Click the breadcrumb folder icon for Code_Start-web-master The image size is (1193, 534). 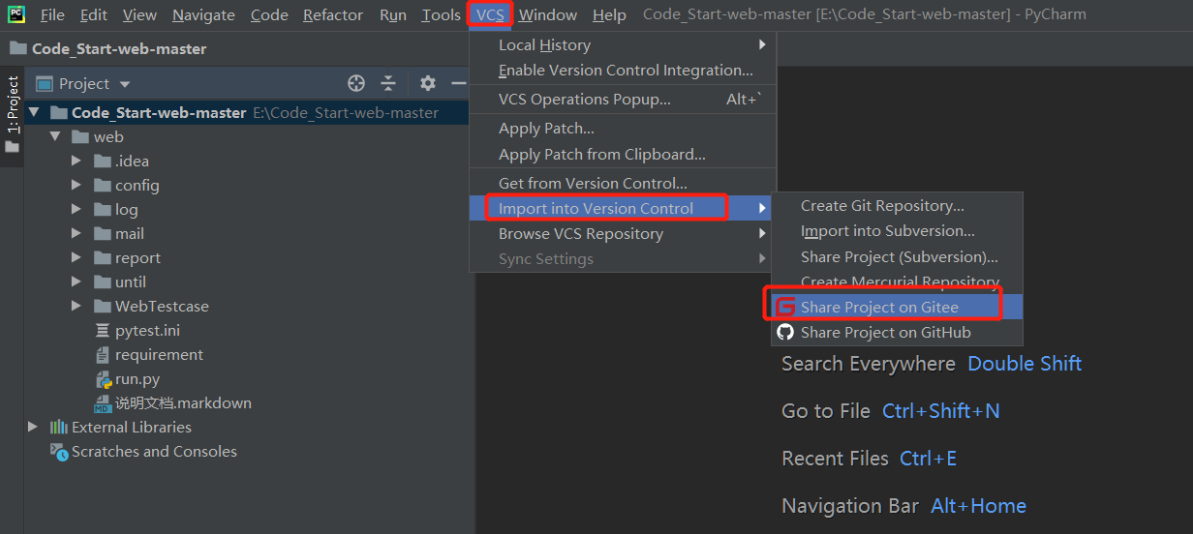pos(18,49)
